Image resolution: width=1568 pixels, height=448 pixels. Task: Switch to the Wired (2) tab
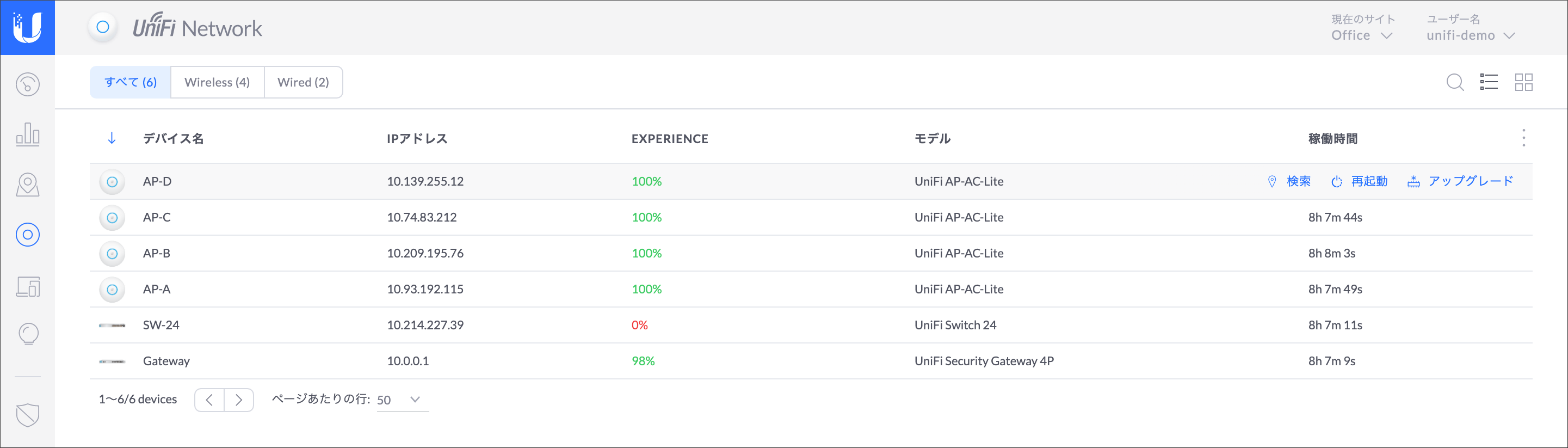pos(303,82)
